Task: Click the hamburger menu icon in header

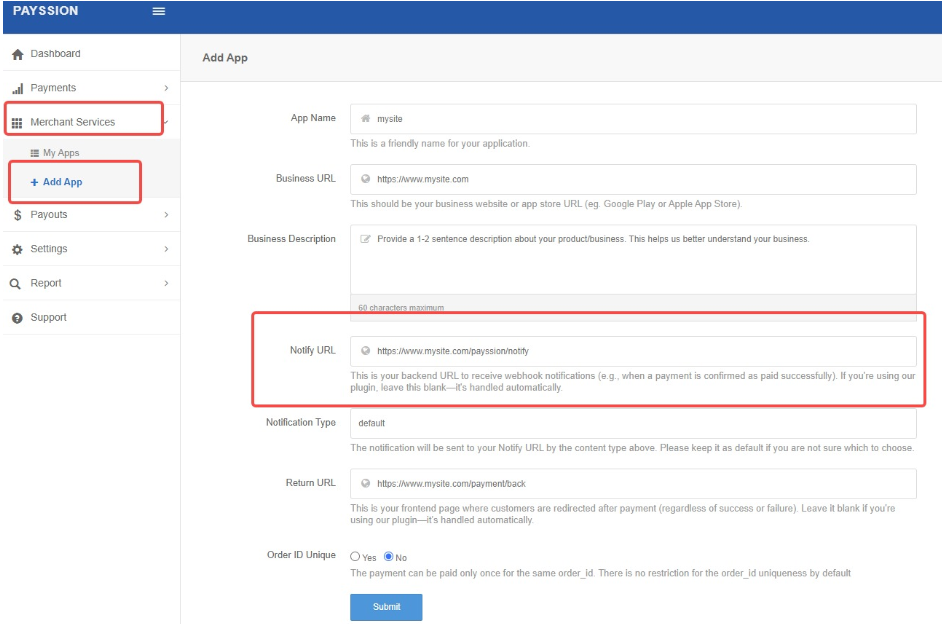Action: pyautogui.click(x=158, y=12)
